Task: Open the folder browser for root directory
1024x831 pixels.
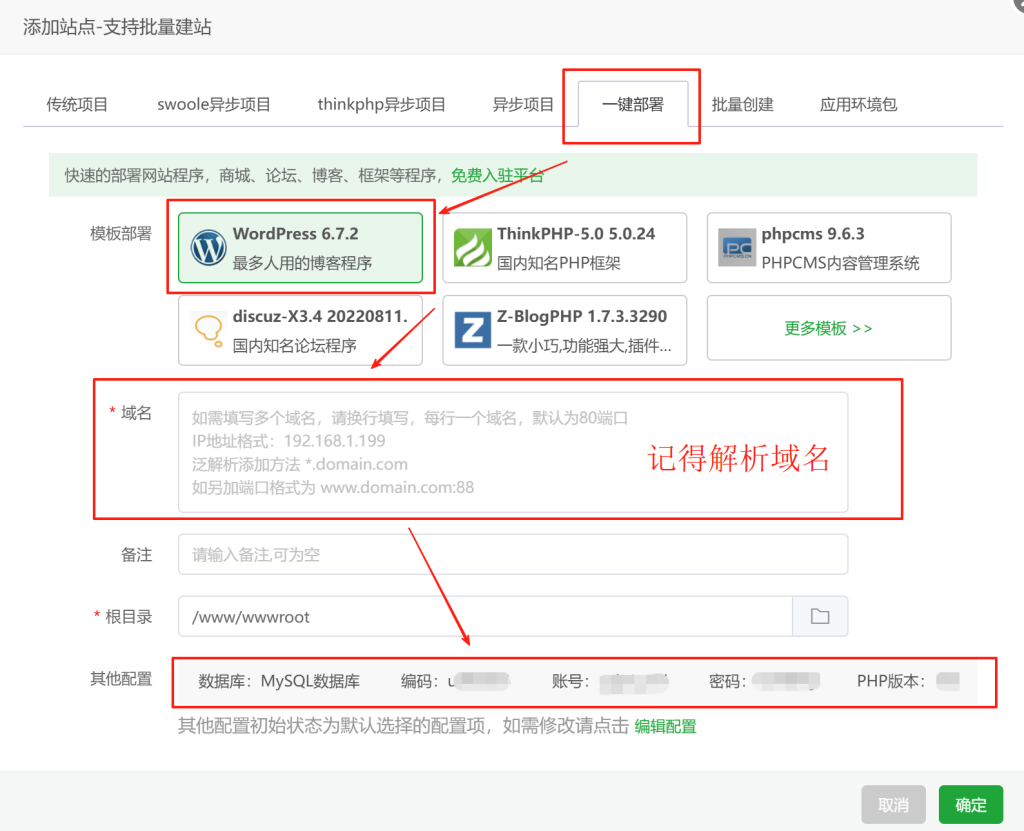Action: 820,616
